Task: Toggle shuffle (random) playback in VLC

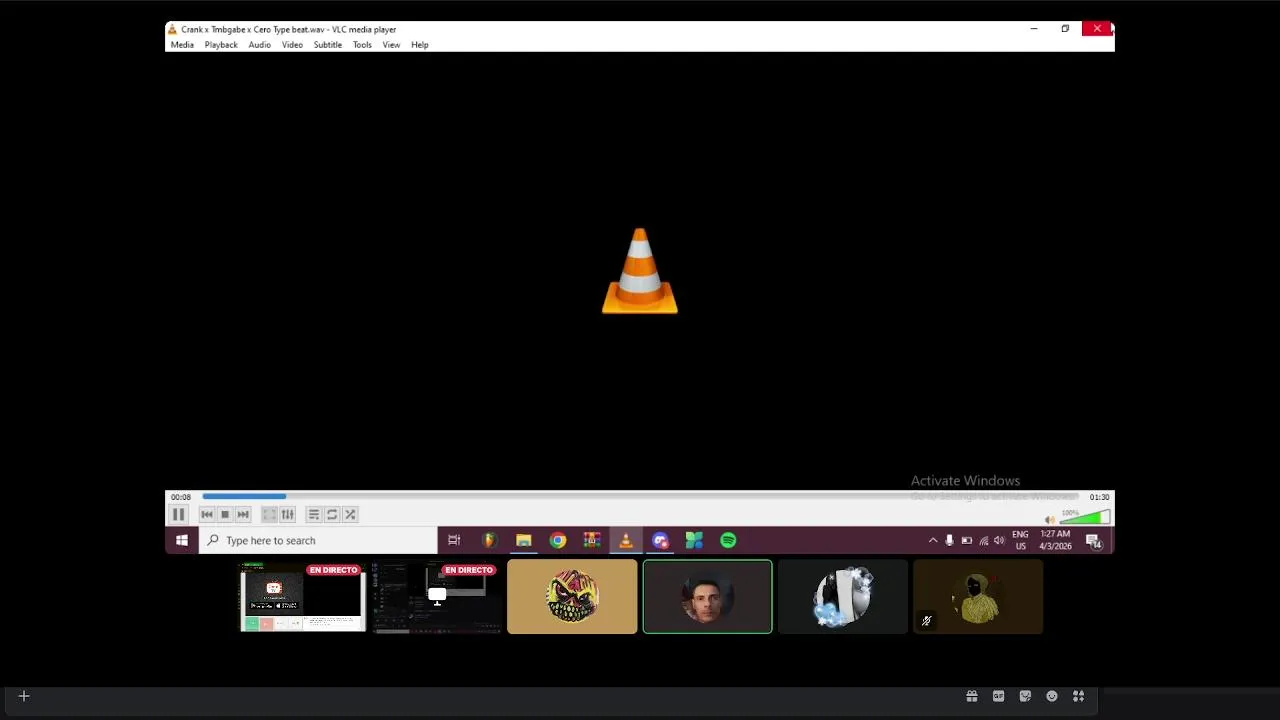Action: [x=350, y=514]
